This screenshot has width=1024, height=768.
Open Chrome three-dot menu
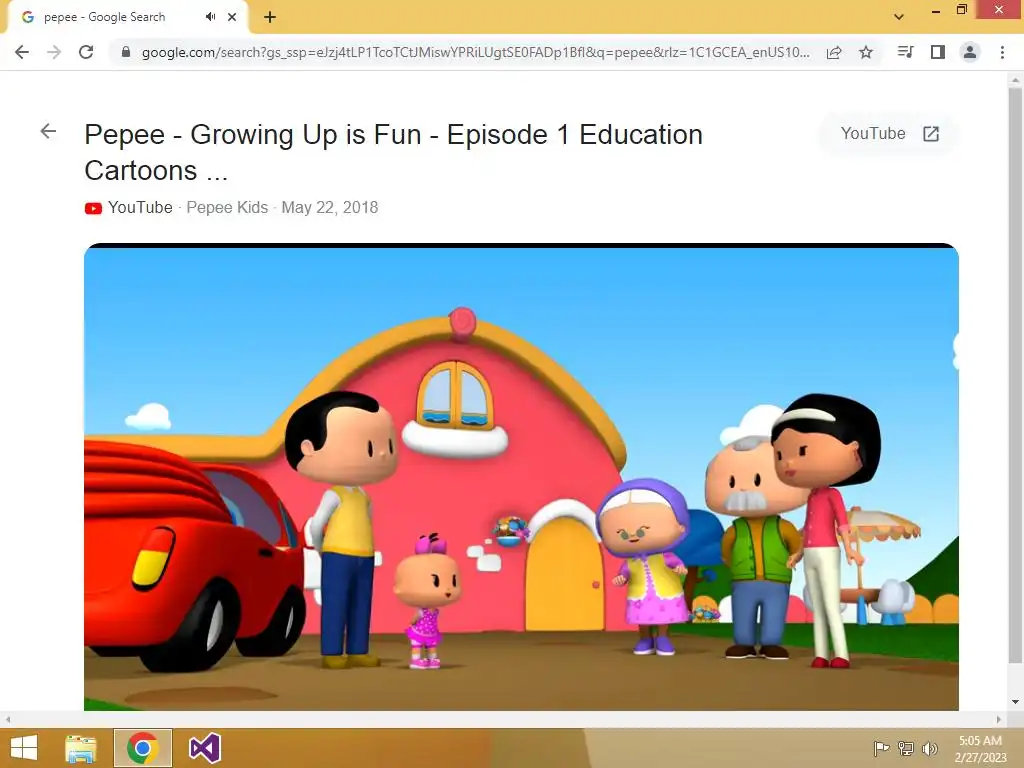(x=1002, y=52)
